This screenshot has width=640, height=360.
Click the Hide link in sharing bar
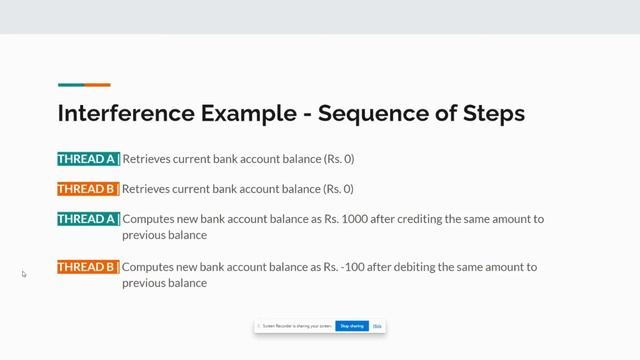tap(377, 326)
